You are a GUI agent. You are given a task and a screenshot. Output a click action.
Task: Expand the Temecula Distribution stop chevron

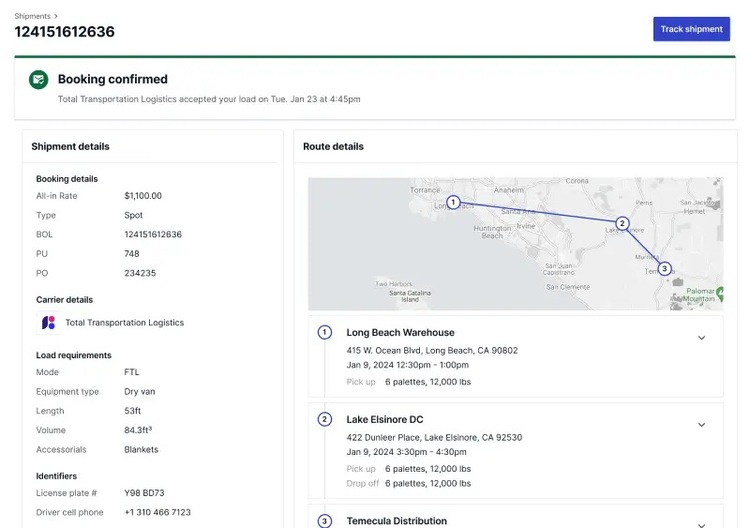click(702, 525)
